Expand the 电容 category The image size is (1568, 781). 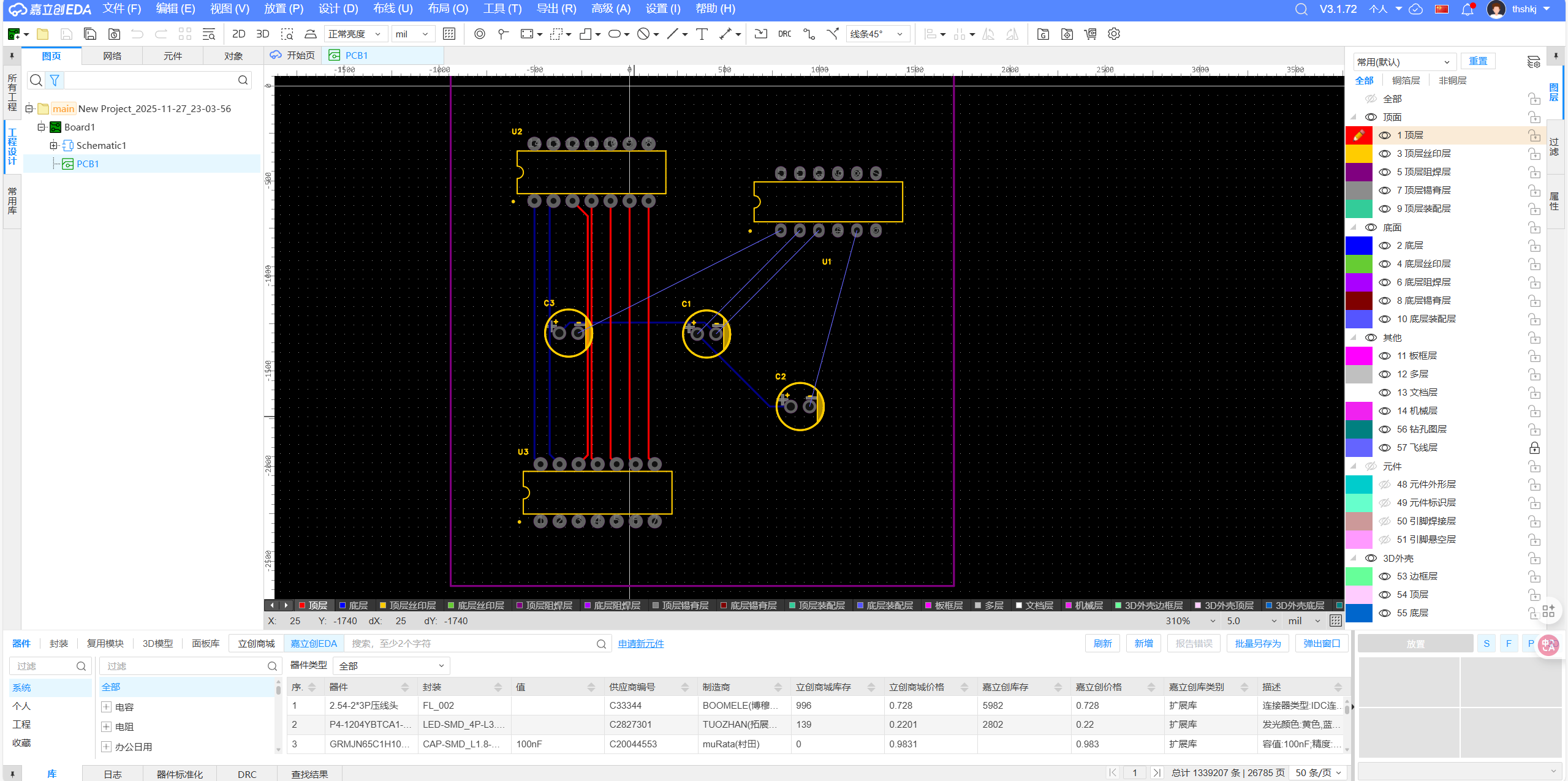pos(106,707)
